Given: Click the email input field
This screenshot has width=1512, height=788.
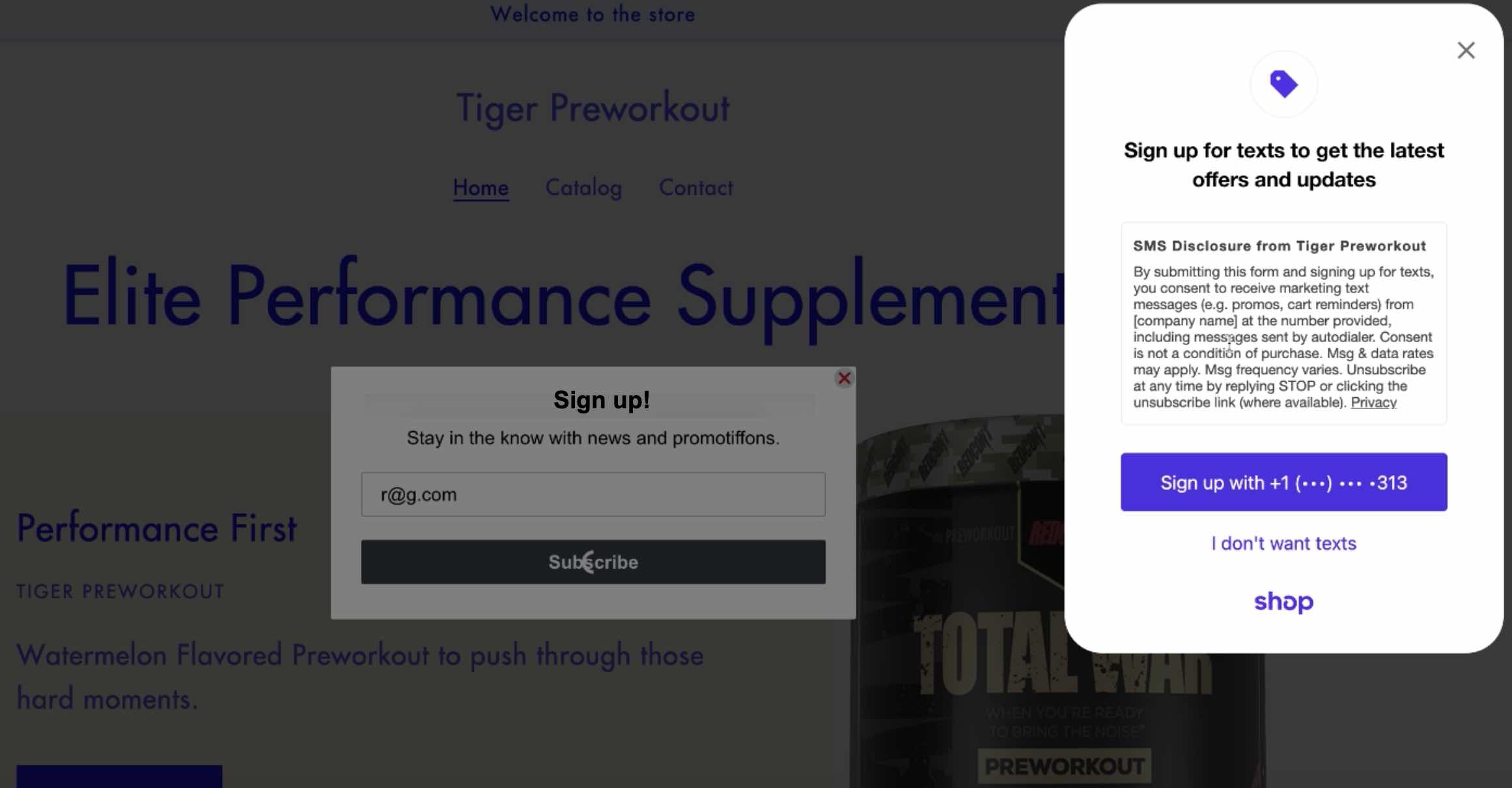Looking at the screenshot, I should click(594, 493).
